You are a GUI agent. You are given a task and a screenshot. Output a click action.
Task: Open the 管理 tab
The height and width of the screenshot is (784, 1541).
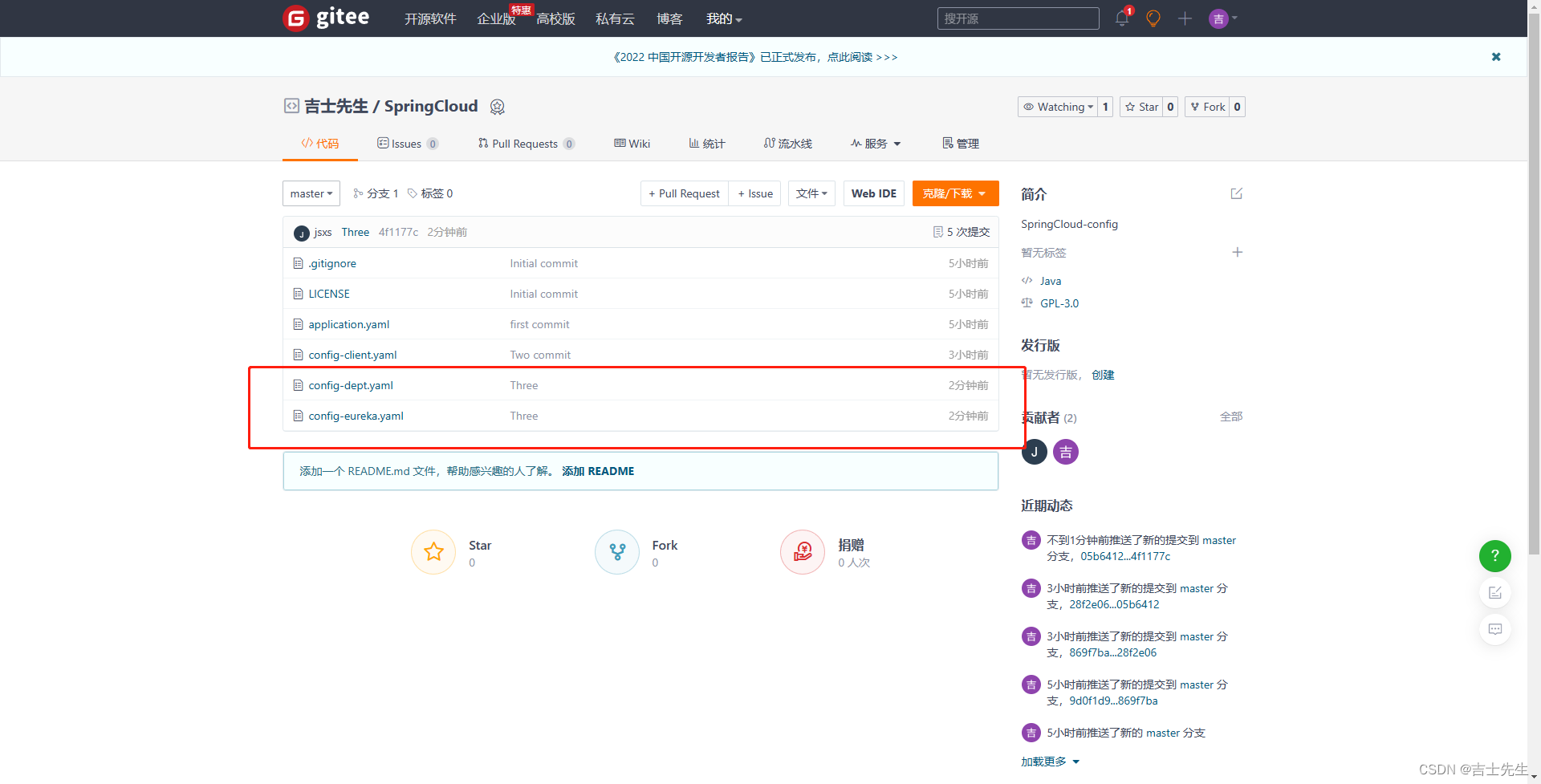coord(961,144)
